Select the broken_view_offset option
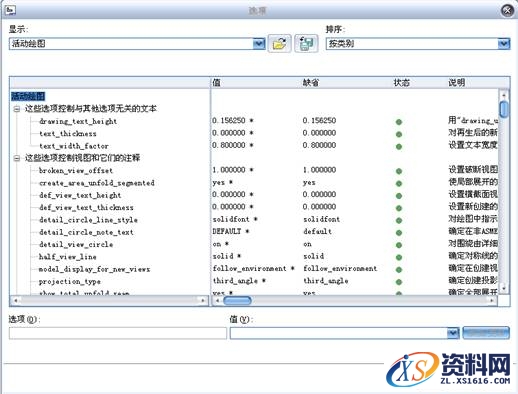The width and height of the screenshot is (518, 394). click(x=76, y=170)
